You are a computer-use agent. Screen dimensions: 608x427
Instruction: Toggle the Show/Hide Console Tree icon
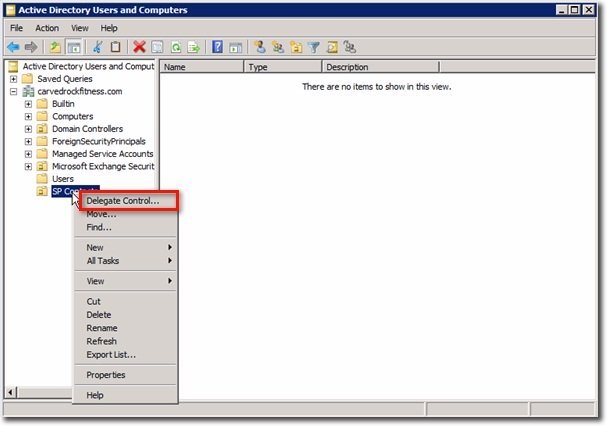click(74, 47)
